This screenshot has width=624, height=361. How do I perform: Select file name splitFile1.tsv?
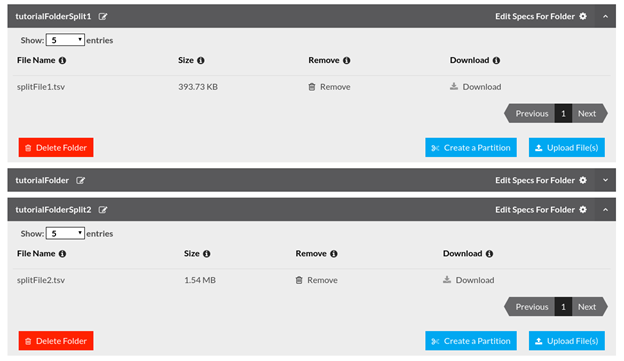coord(41,87)
